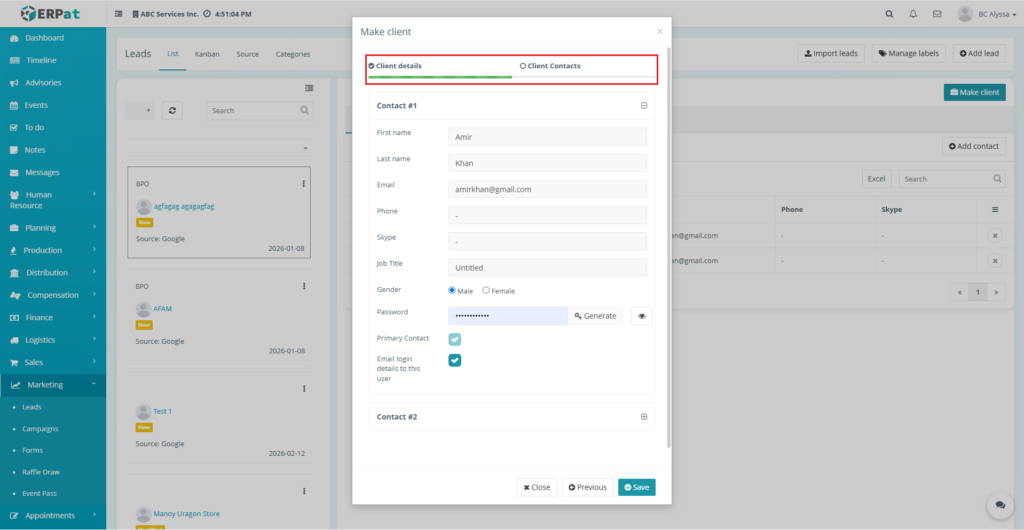The width and height of the screenshot is (1024, 530).
Task: Select the Male gender radio button
Action: tap(452, 290)
